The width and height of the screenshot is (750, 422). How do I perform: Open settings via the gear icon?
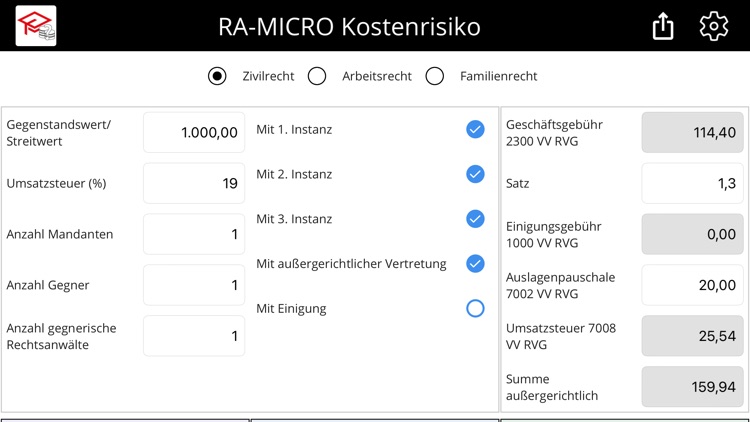(x=714, y=26)
